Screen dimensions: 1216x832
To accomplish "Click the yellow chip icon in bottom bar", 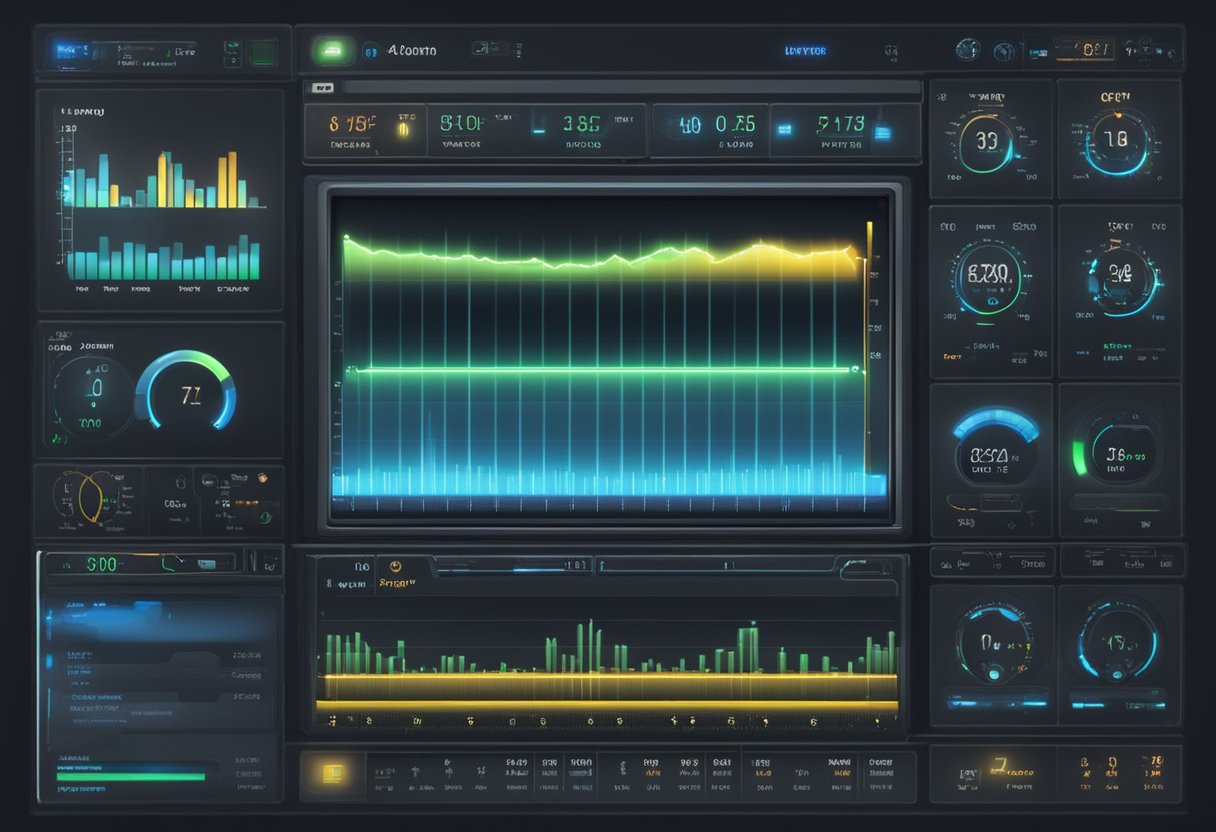I will pyautogui.click(x=333, y=773).
